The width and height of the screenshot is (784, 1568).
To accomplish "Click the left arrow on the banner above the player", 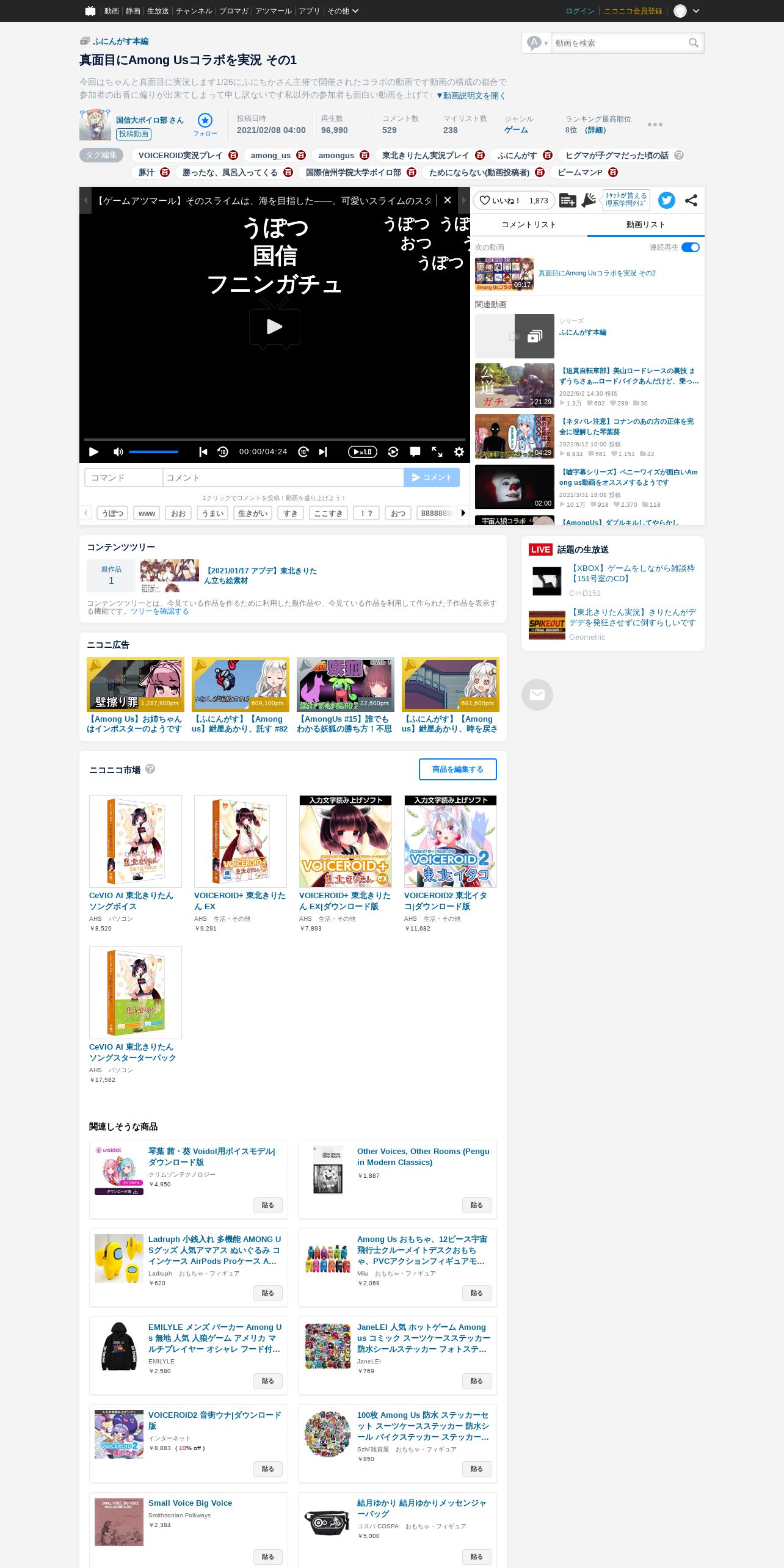I will (86, 200).
